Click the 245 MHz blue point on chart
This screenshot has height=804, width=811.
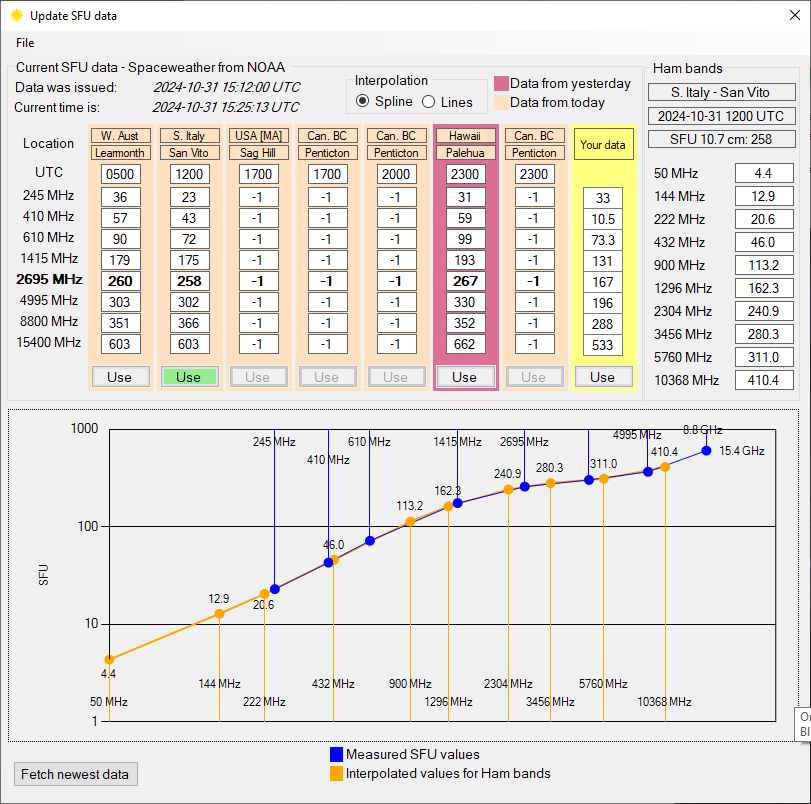tap(275, 589)
